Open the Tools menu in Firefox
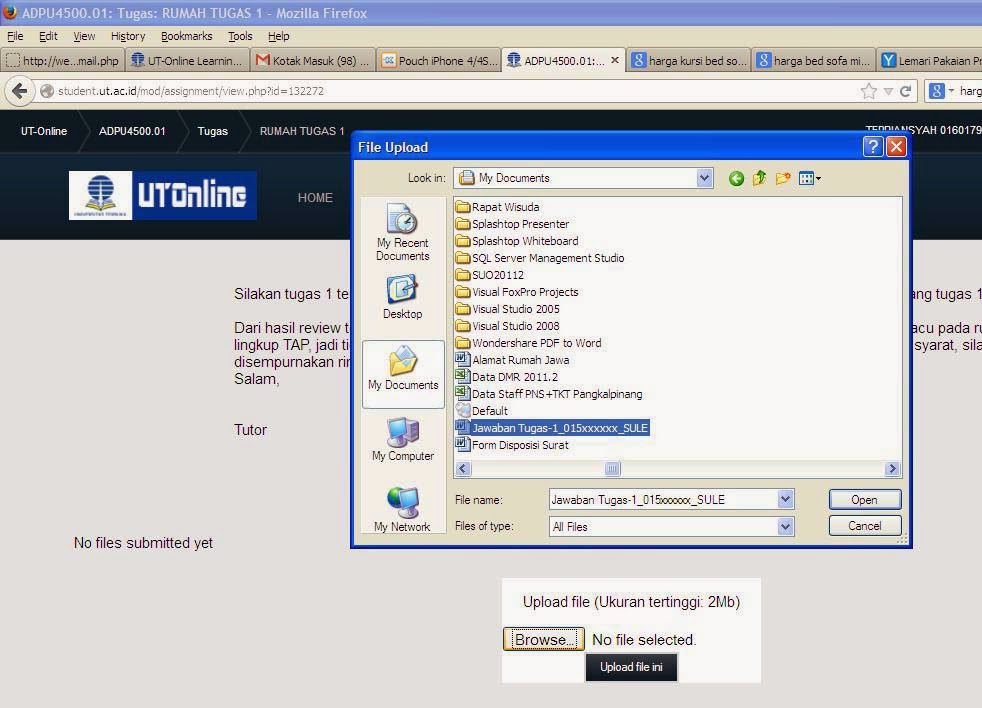This screenshot has width=982, height=708. [x=239, y=36]
